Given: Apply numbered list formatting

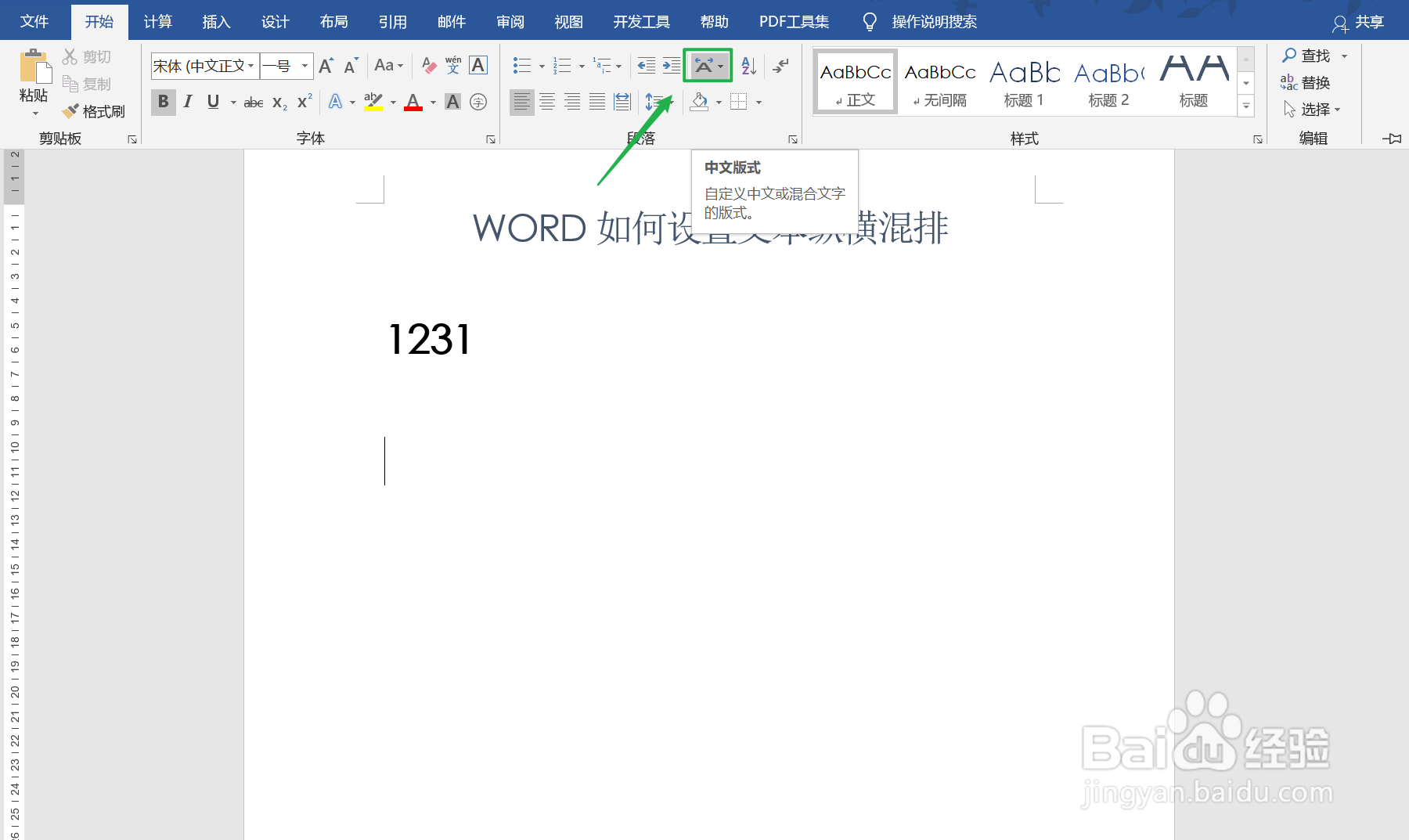Looking at the screenshot, I should 562,66.
